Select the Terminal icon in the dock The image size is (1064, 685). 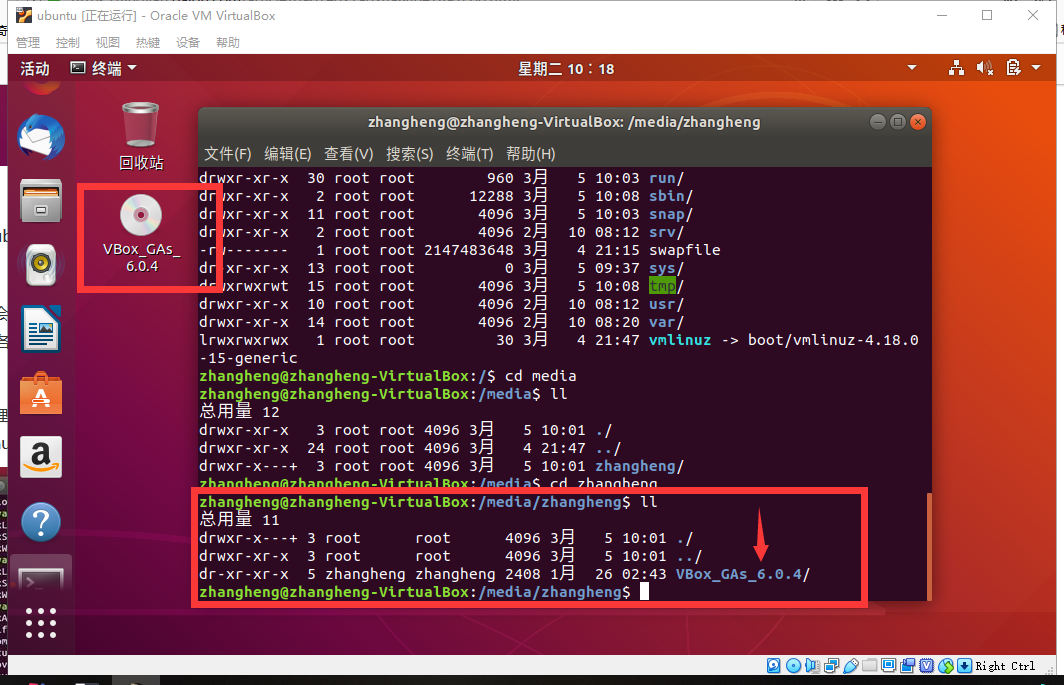(41, 578)
